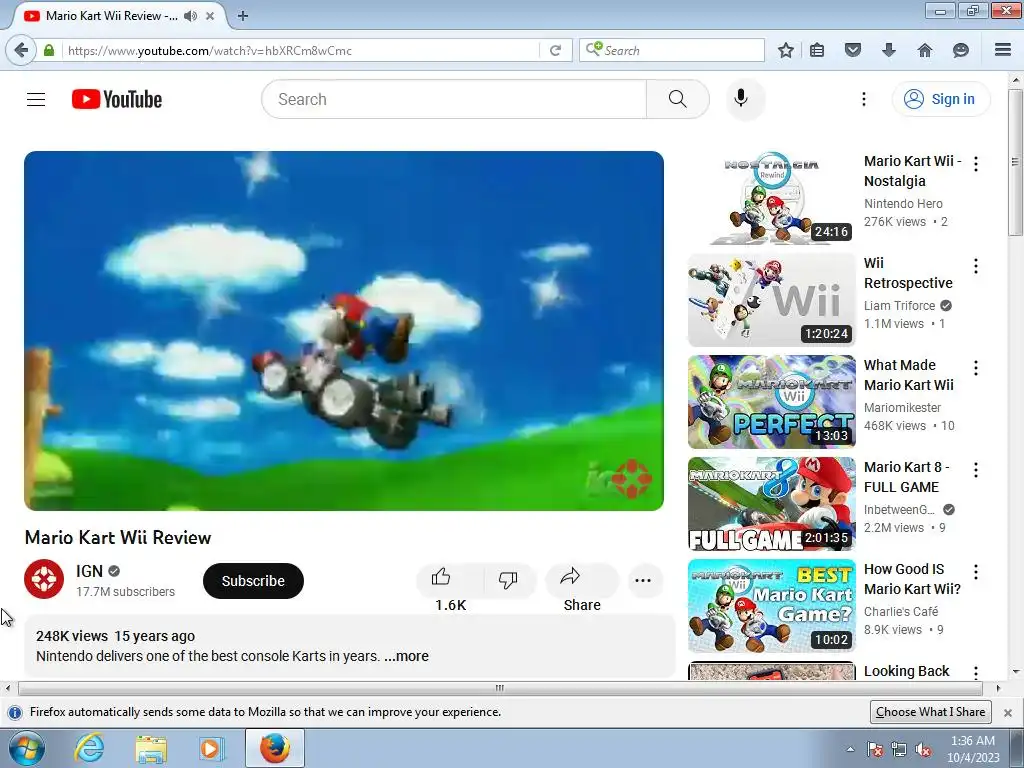
Task: Open options for Mario Kart Wii - Nostalgia
Action: tap(976, 164)
